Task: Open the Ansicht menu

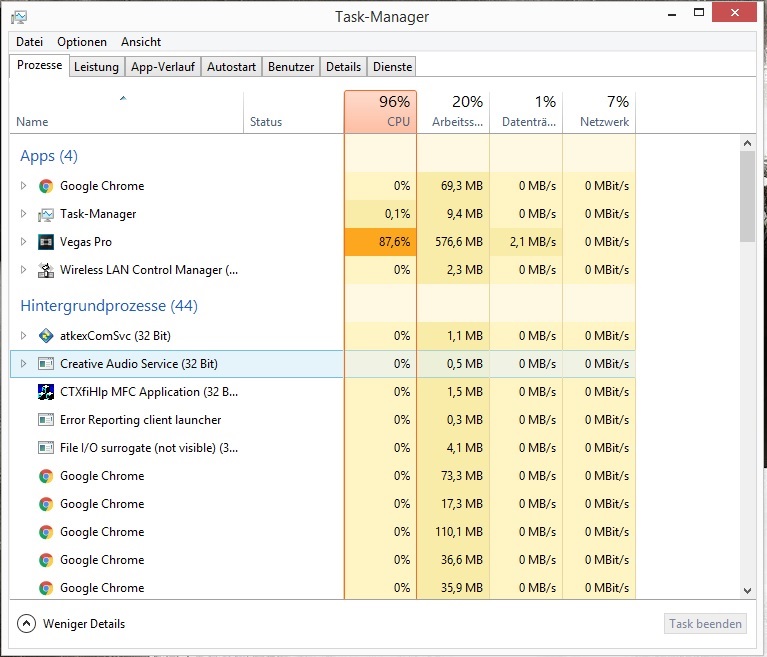Action: pyautogui.click(x=141, y=42)
